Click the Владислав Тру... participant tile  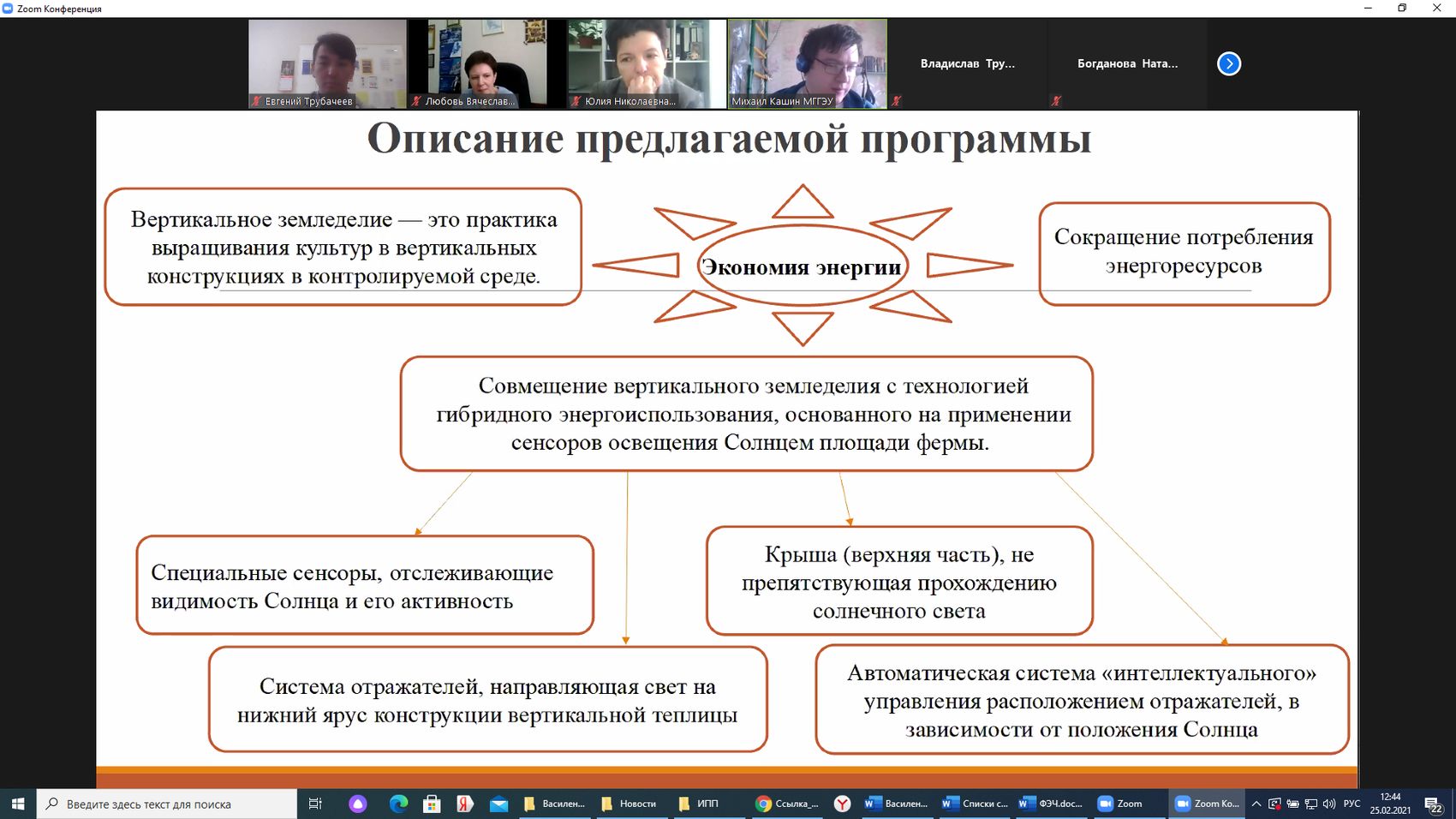click(x=967, y=63)
